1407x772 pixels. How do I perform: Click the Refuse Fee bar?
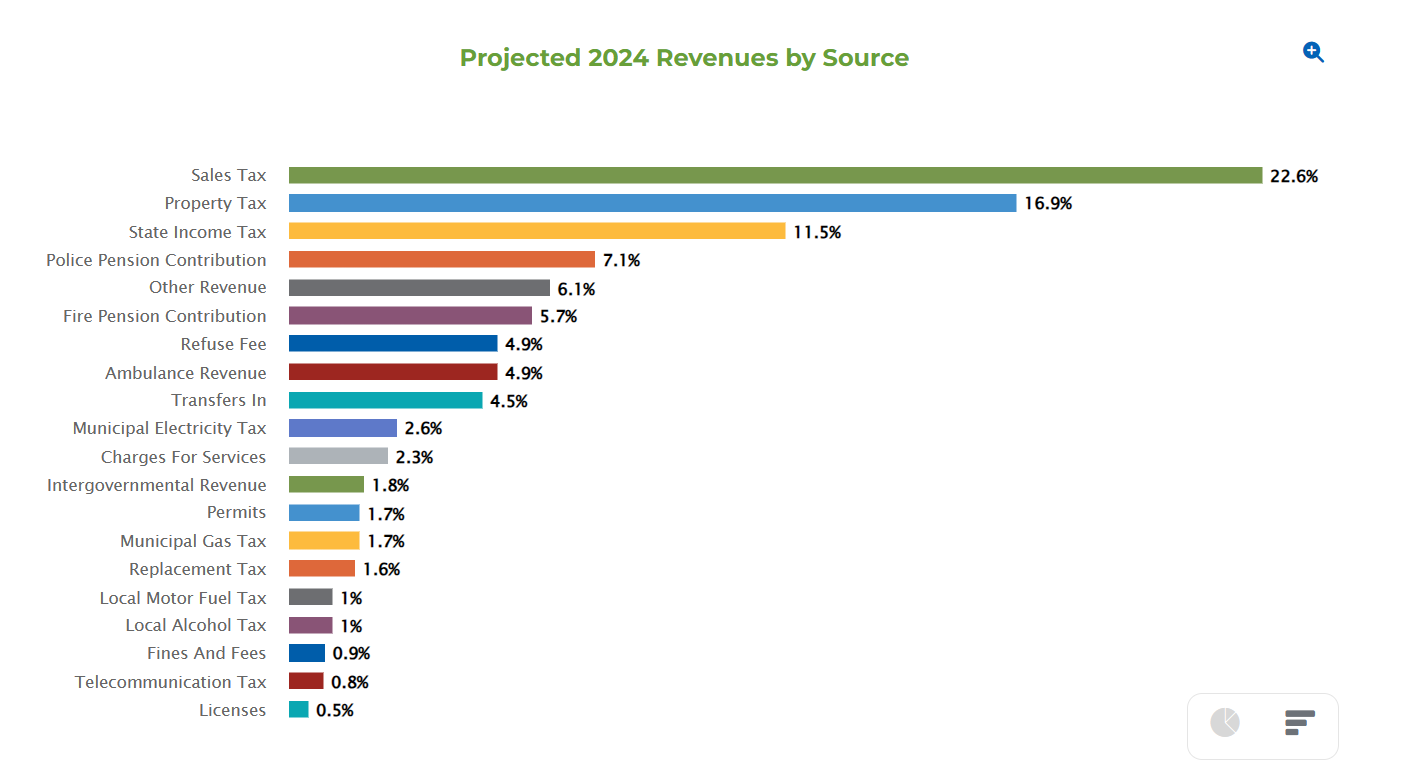[x=393, y=344]
